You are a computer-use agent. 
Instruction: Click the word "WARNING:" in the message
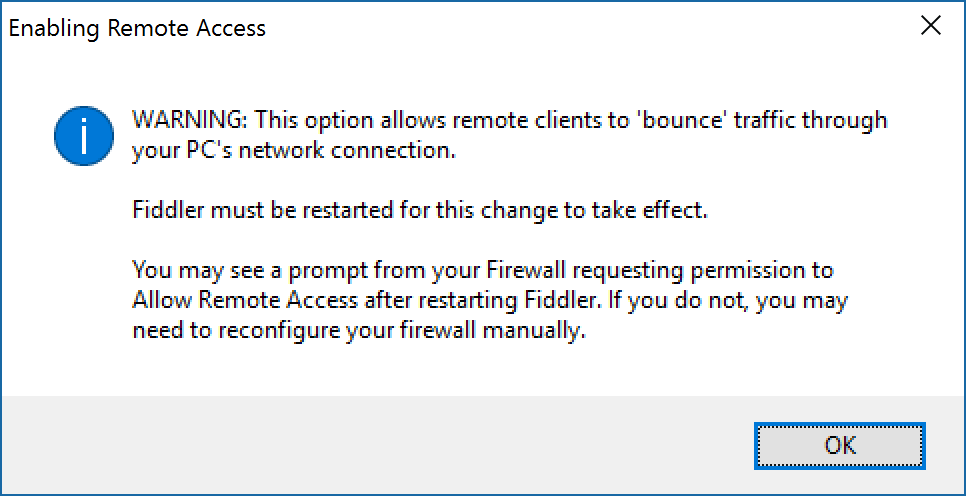pyautogui.click(x=190, y=120)
